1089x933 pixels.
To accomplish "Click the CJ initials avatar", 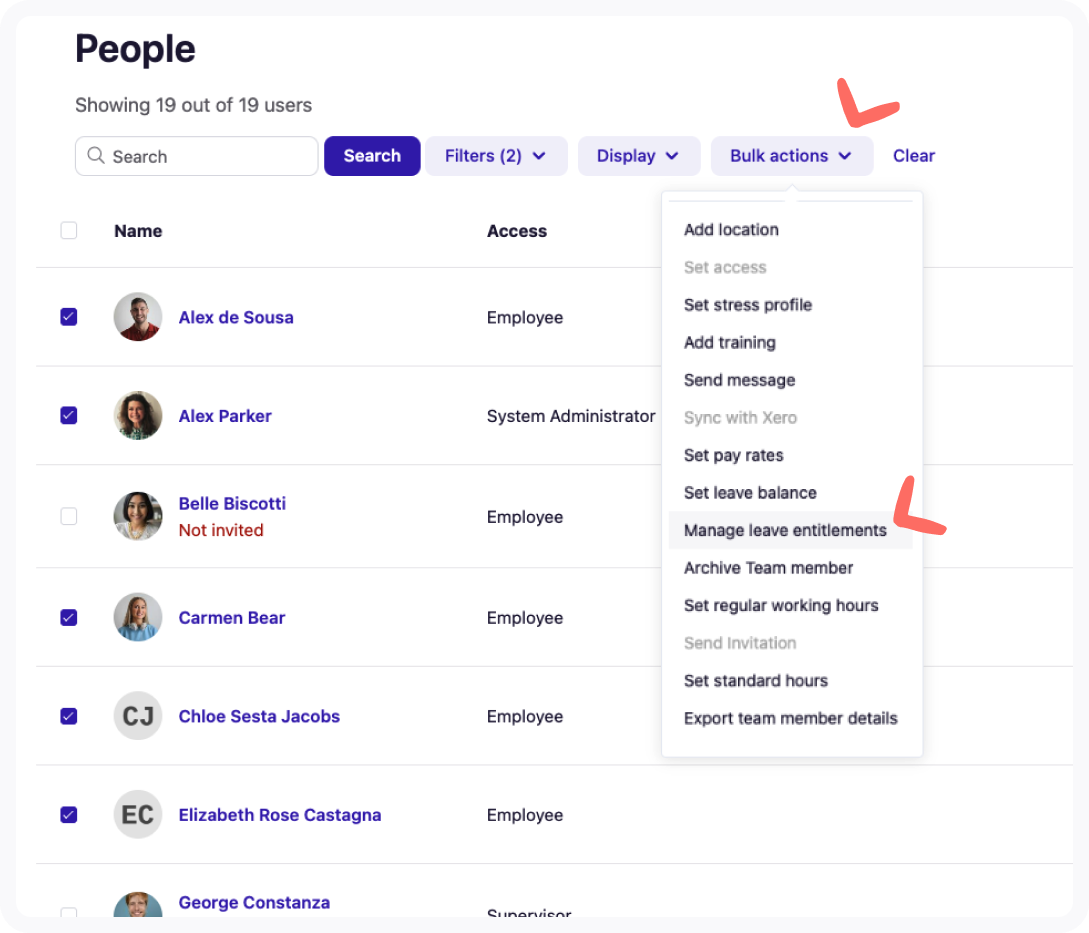I will tap(138, 716).
